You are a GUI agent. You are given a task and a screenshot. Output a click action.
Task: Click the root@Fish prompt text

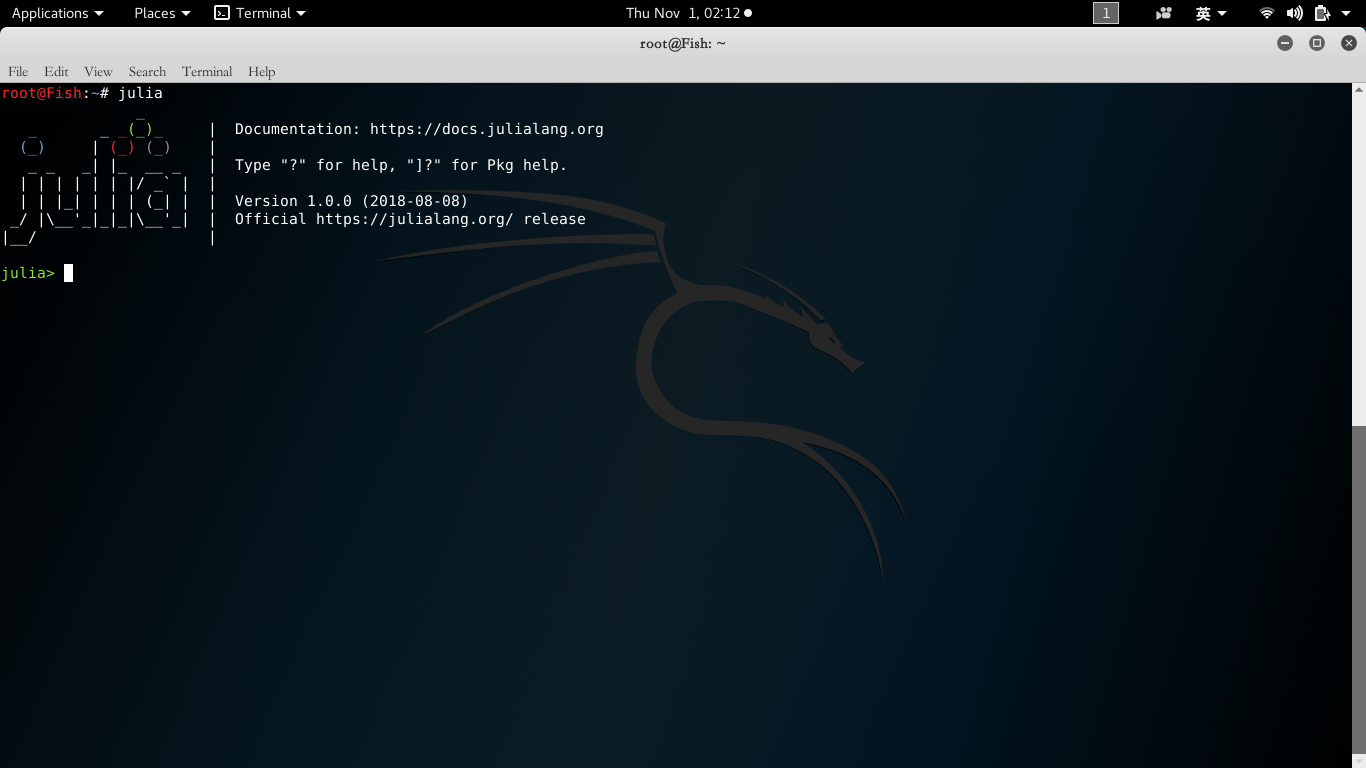point(41,93)
